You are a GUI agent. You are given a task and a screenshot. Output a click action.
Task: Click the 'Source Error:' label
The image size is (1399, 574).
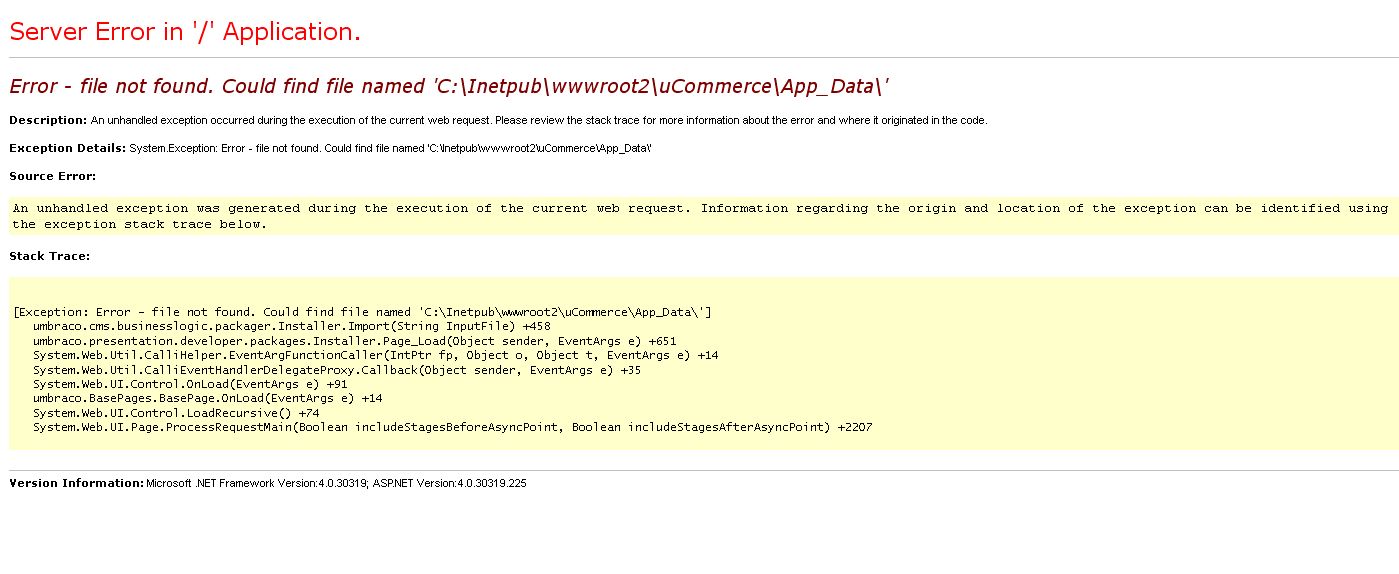(x=52, y=176)
